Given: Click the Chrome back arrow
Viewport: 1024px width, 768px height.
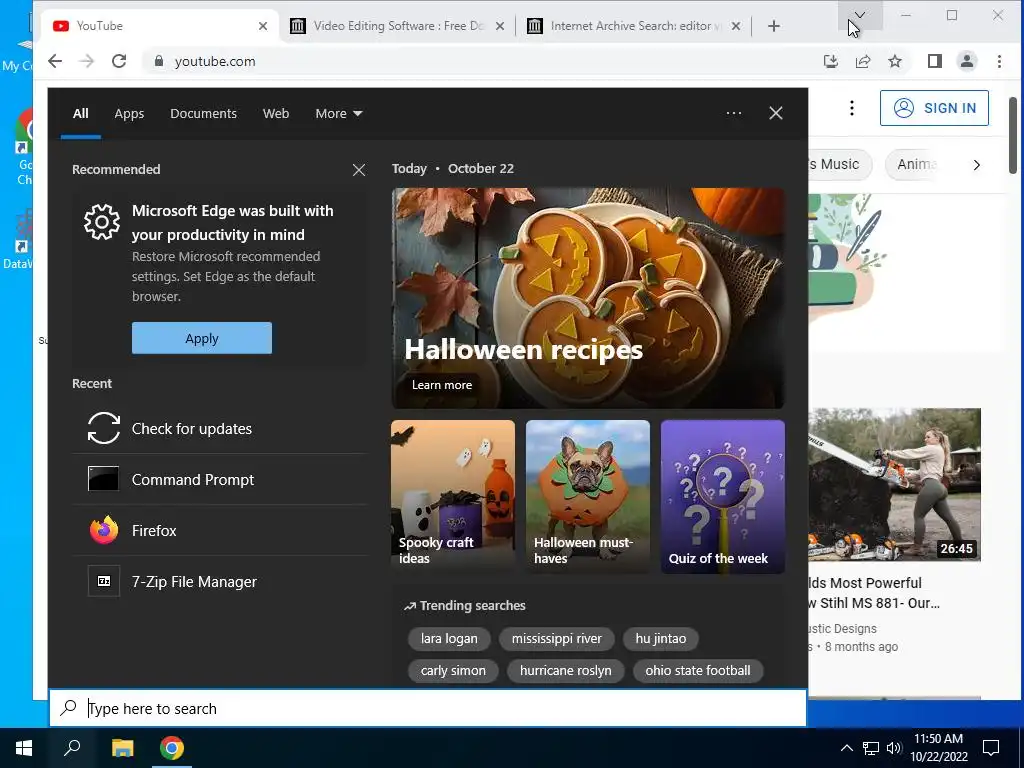Looking at the screenshot, I should click(55, 61).
